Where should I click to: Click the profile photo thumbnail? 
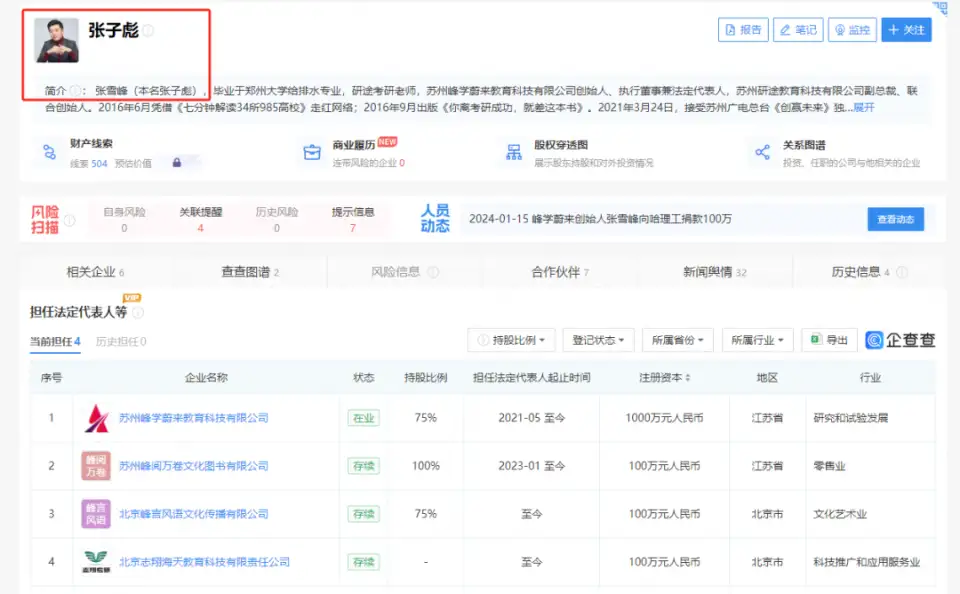pyautogui.click(x=57, y=40)
